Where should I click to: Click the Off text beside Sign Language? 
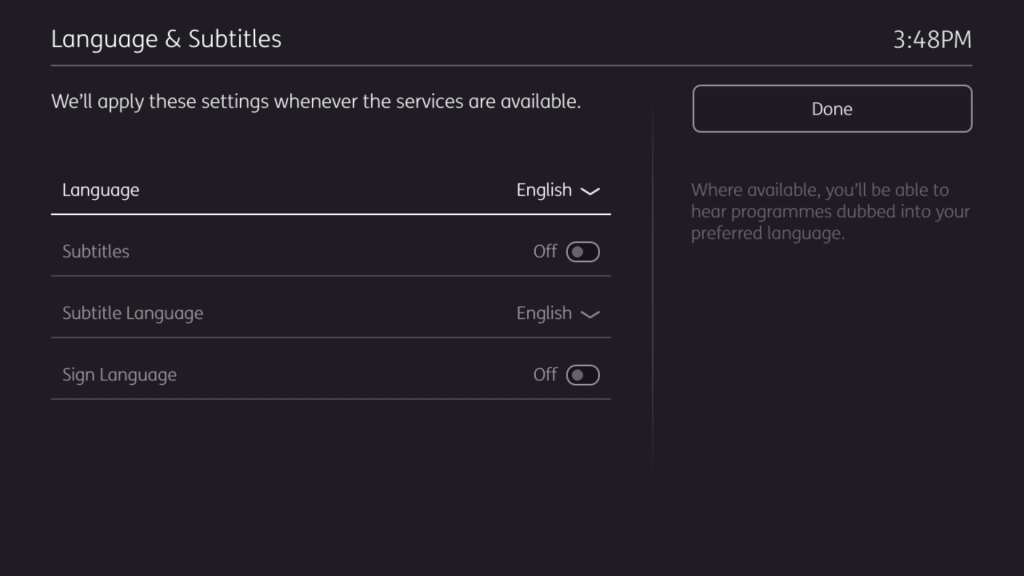(x=545, y=376)
